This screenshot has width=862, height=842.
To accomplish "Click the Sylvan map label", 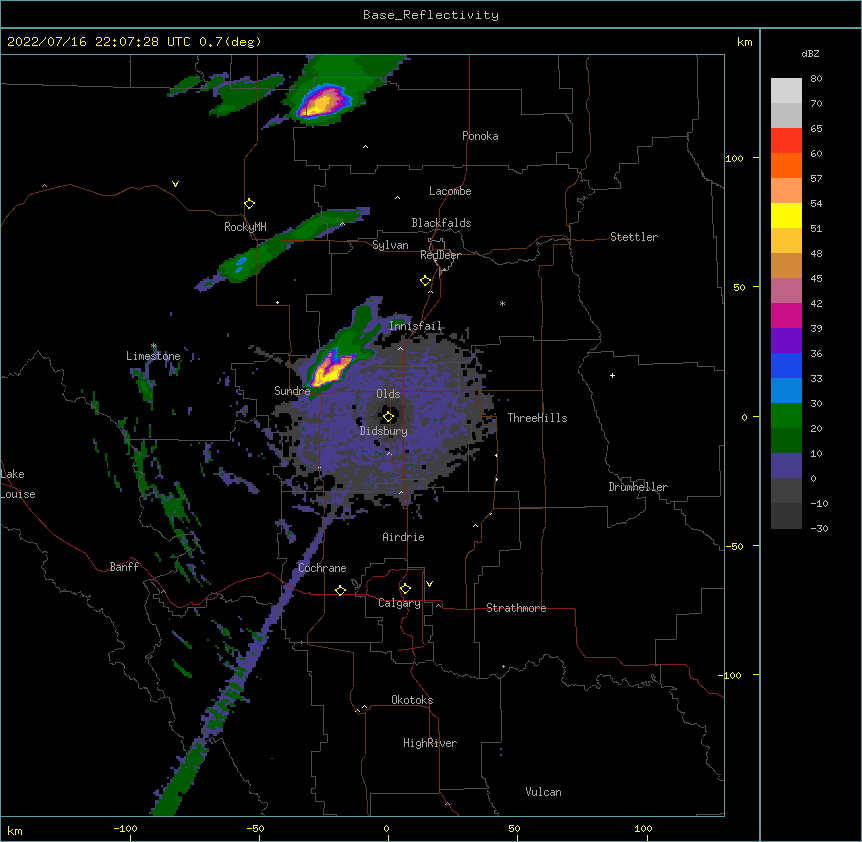I will pyautogui.click(x=390, y=245).
